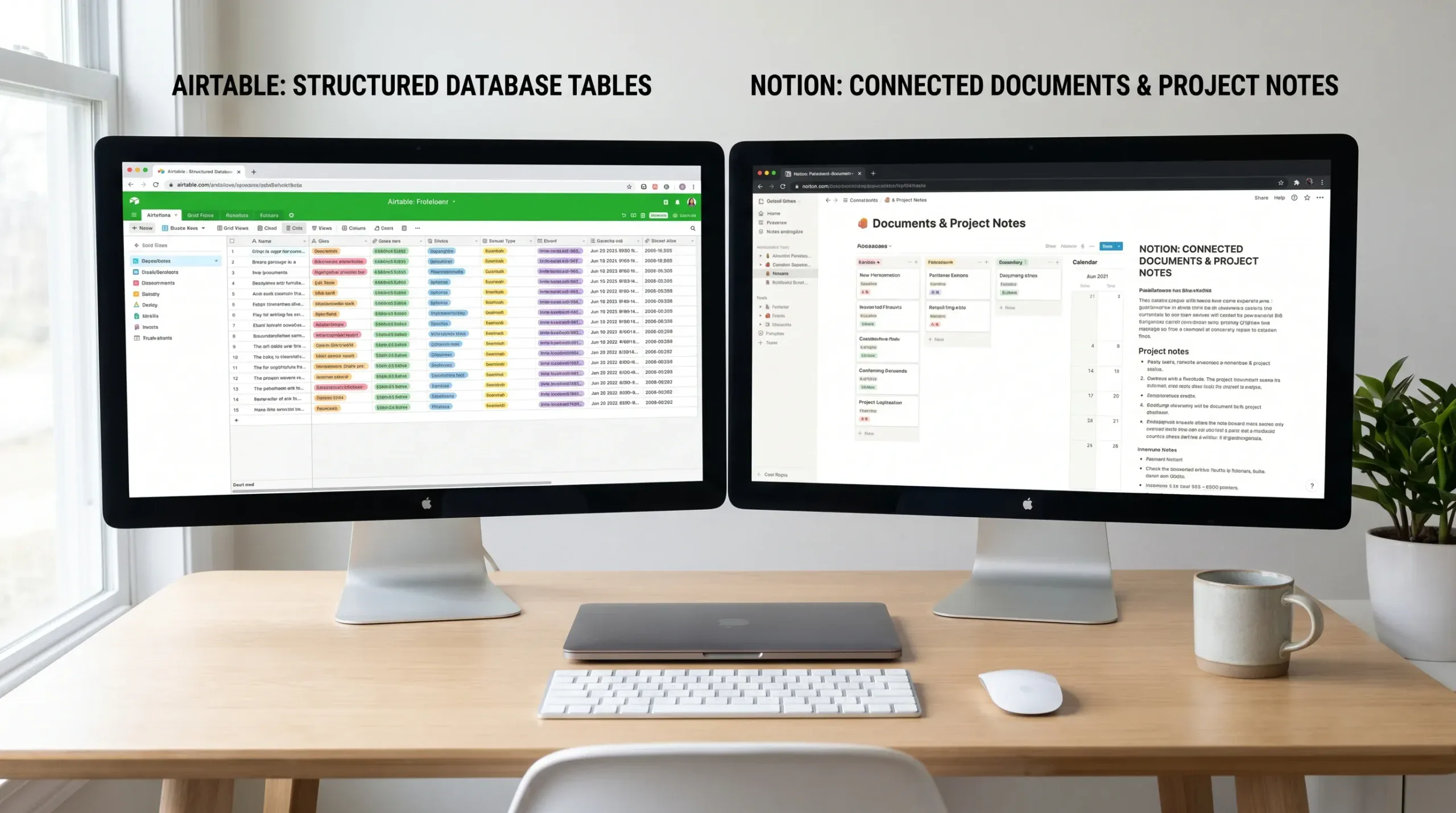Click the round add icon after the Fotturs tab

point(291,215)
